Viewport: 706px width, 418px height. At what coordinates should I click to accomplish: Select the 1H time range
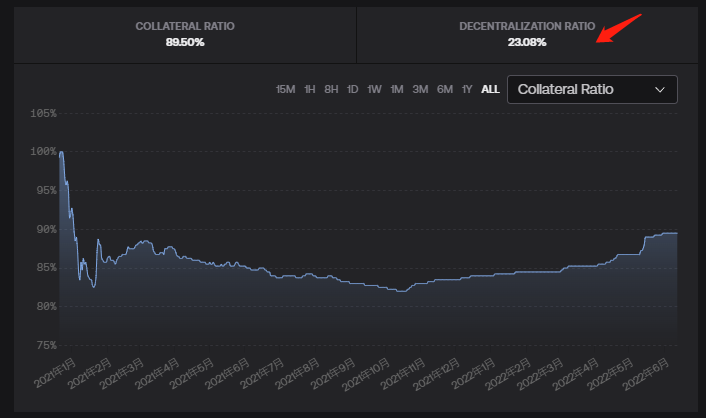(x=310, y=89)
